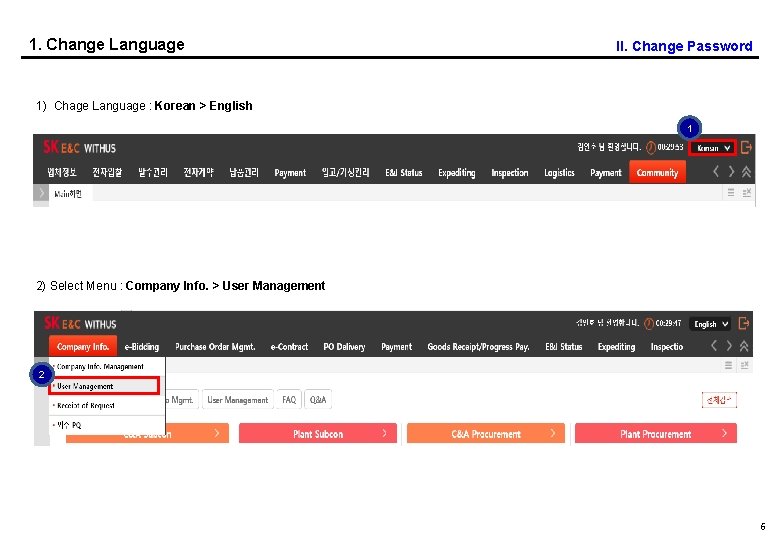Open the 납품관리 menu

244,173
